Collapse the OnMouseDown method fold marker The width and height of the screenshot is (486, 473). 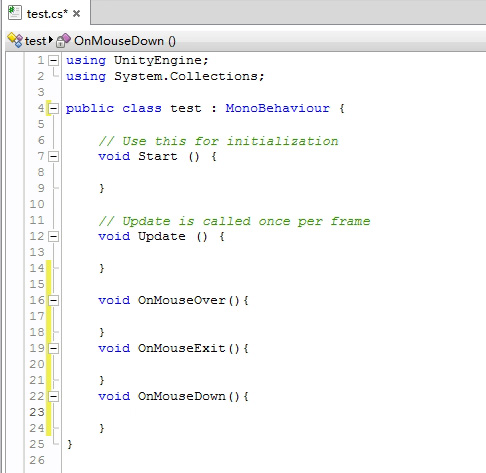point(53,396)
